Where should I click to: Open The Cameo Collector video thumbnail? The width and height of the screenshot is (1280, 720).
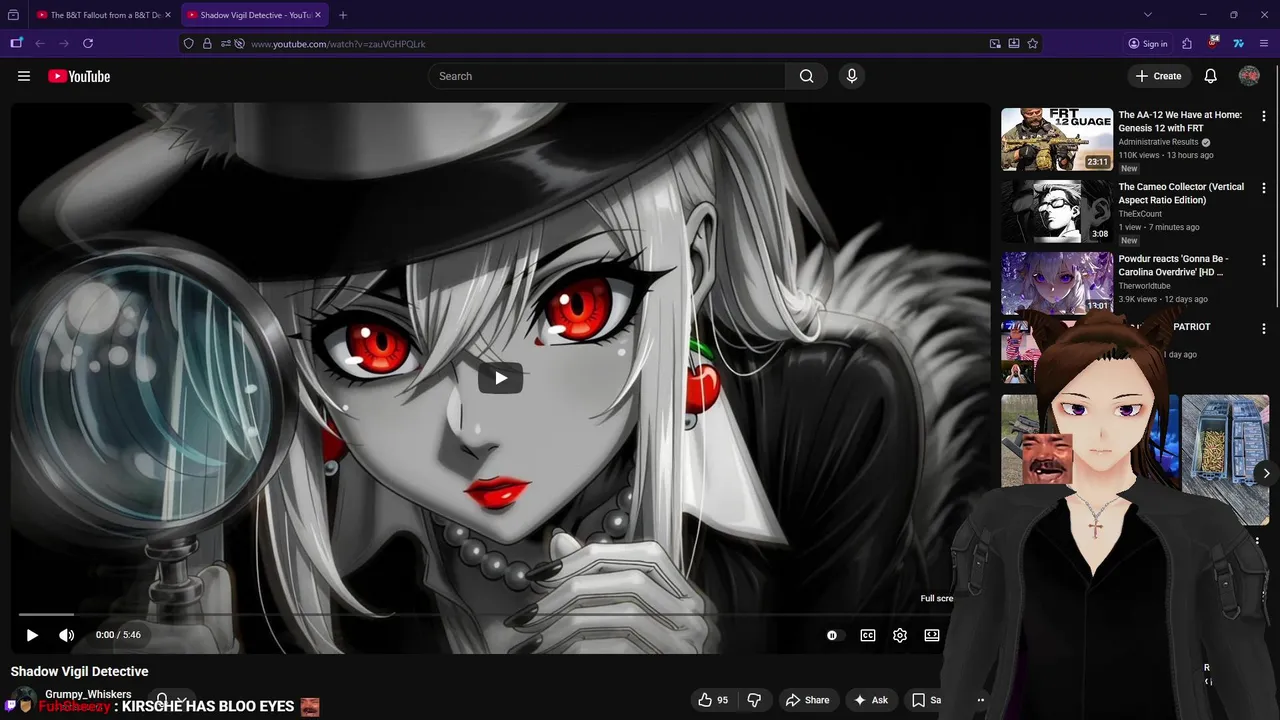tap(1057, 211)
